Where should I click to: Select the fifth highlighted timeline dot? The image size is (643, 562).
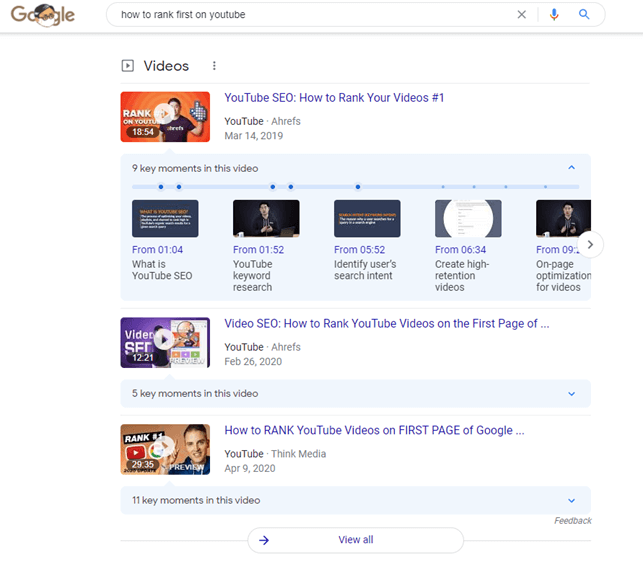click(358, 187)
